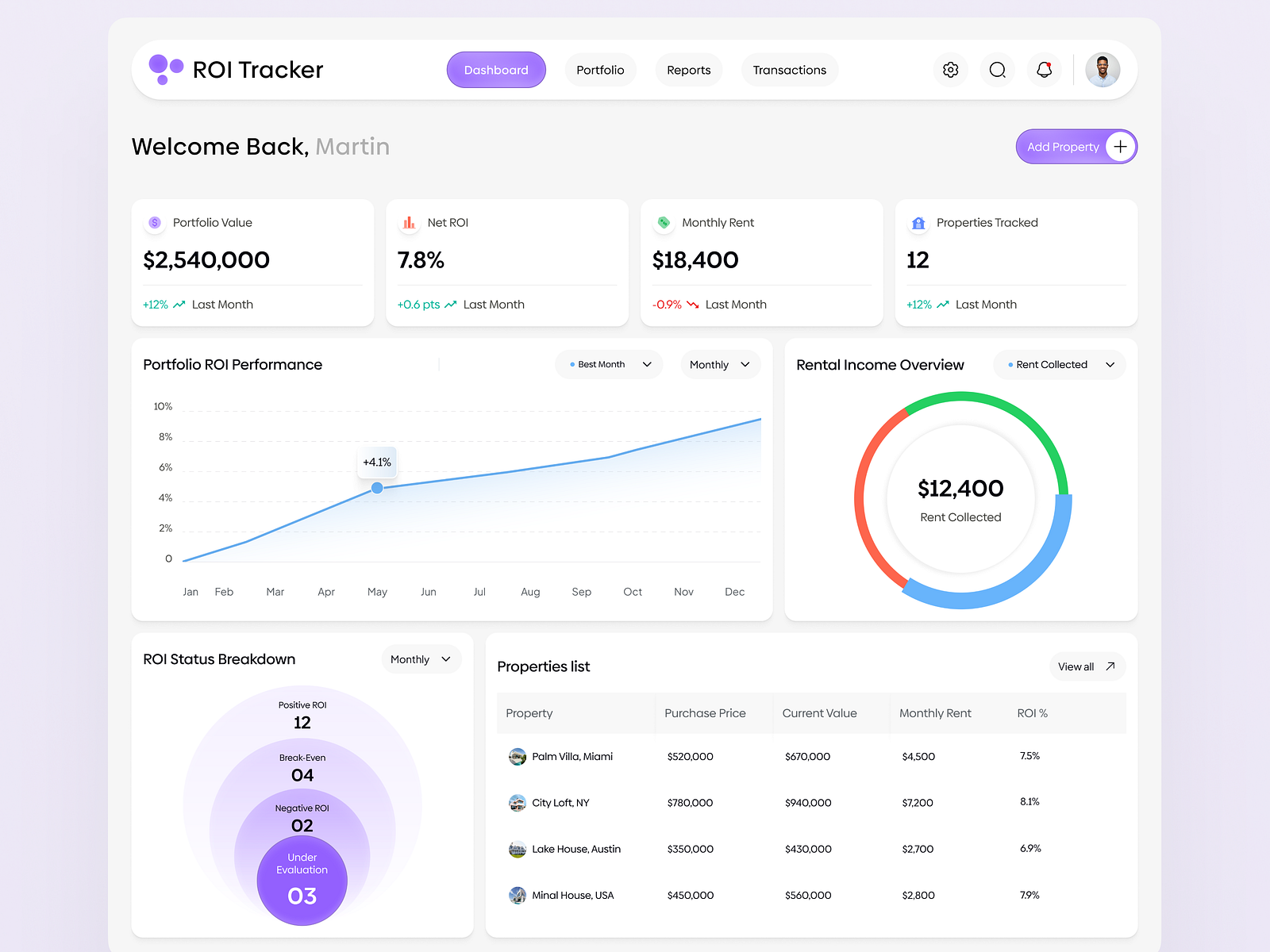Open notifications via the bell icon

point(1044,70)
